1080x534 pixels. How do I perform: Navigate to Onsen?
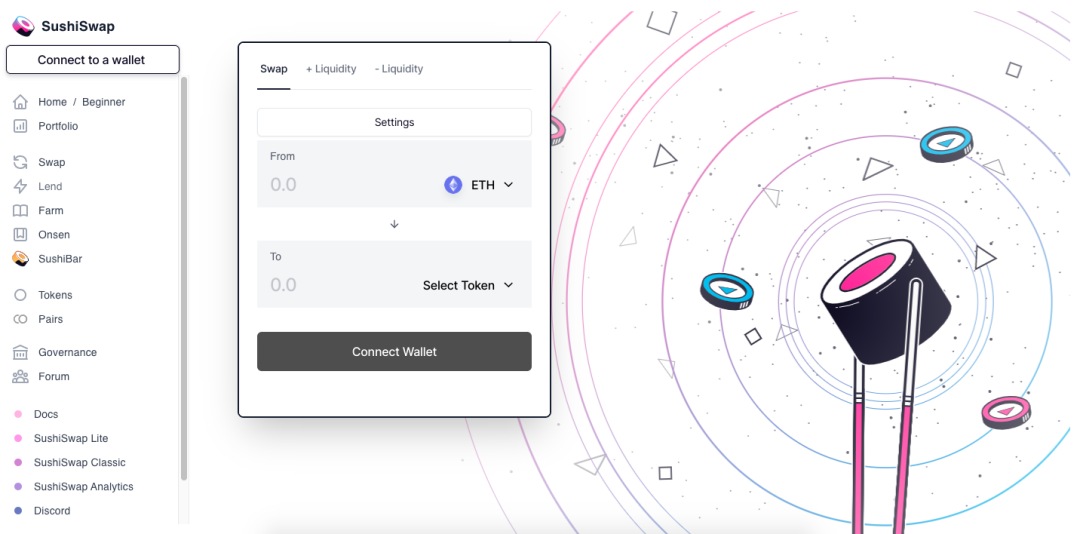click(x=54, y=235)
